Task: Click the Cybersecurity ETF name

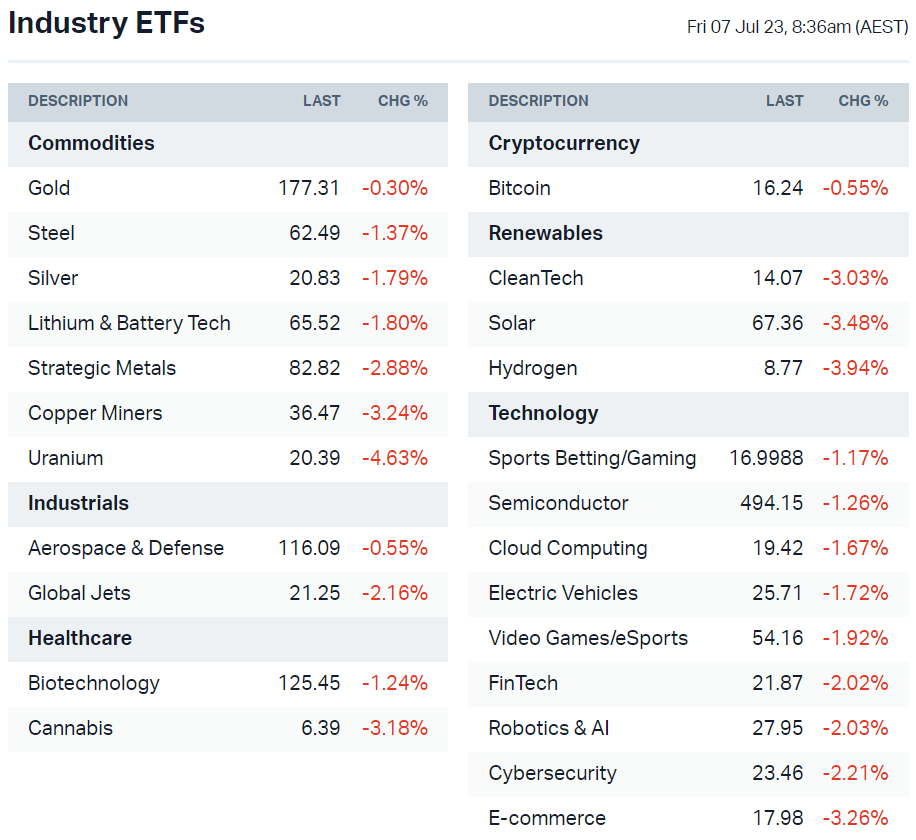Action: pyautogui.click(x=552, y=773)
